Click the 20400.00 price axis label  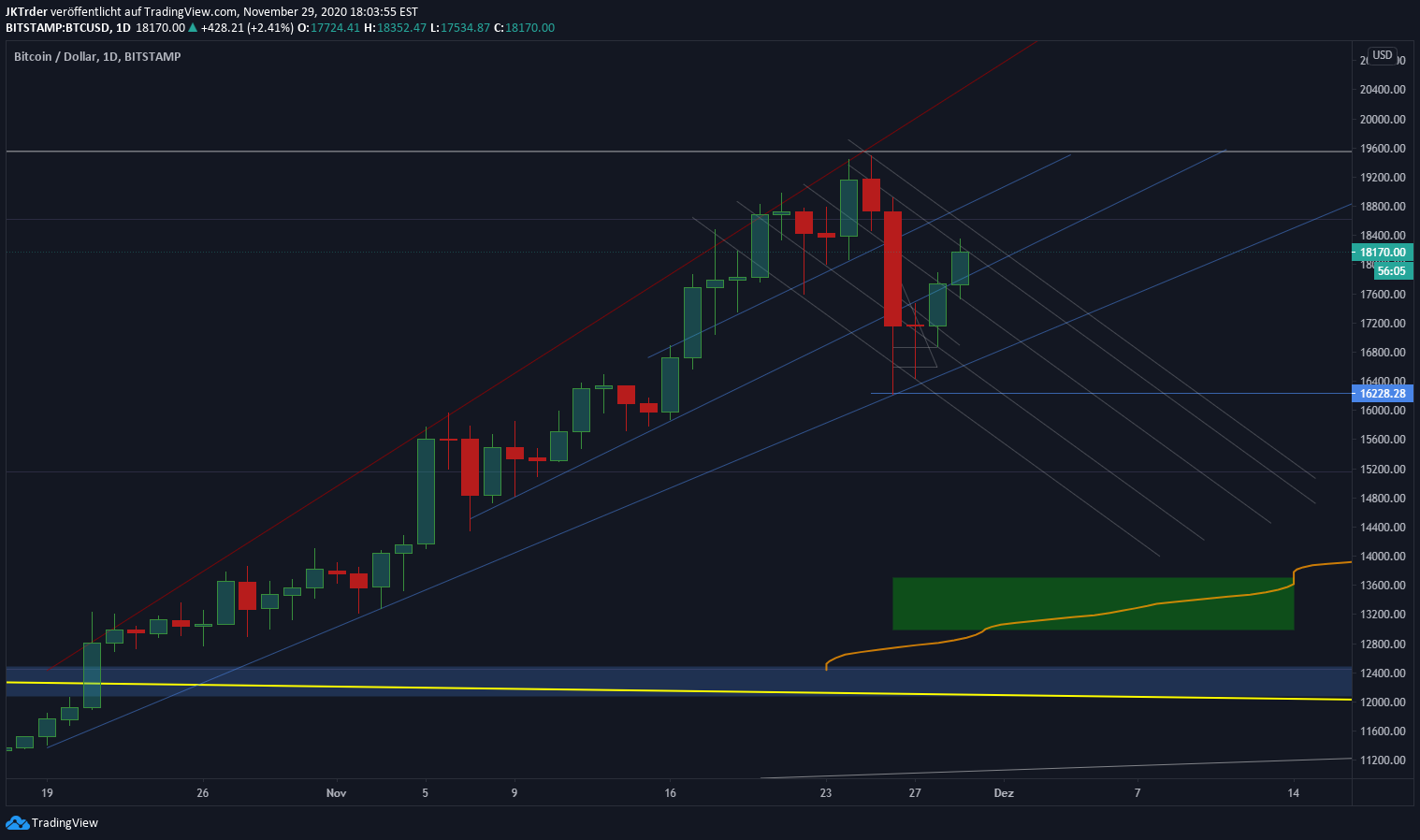tap(1383, 90)
